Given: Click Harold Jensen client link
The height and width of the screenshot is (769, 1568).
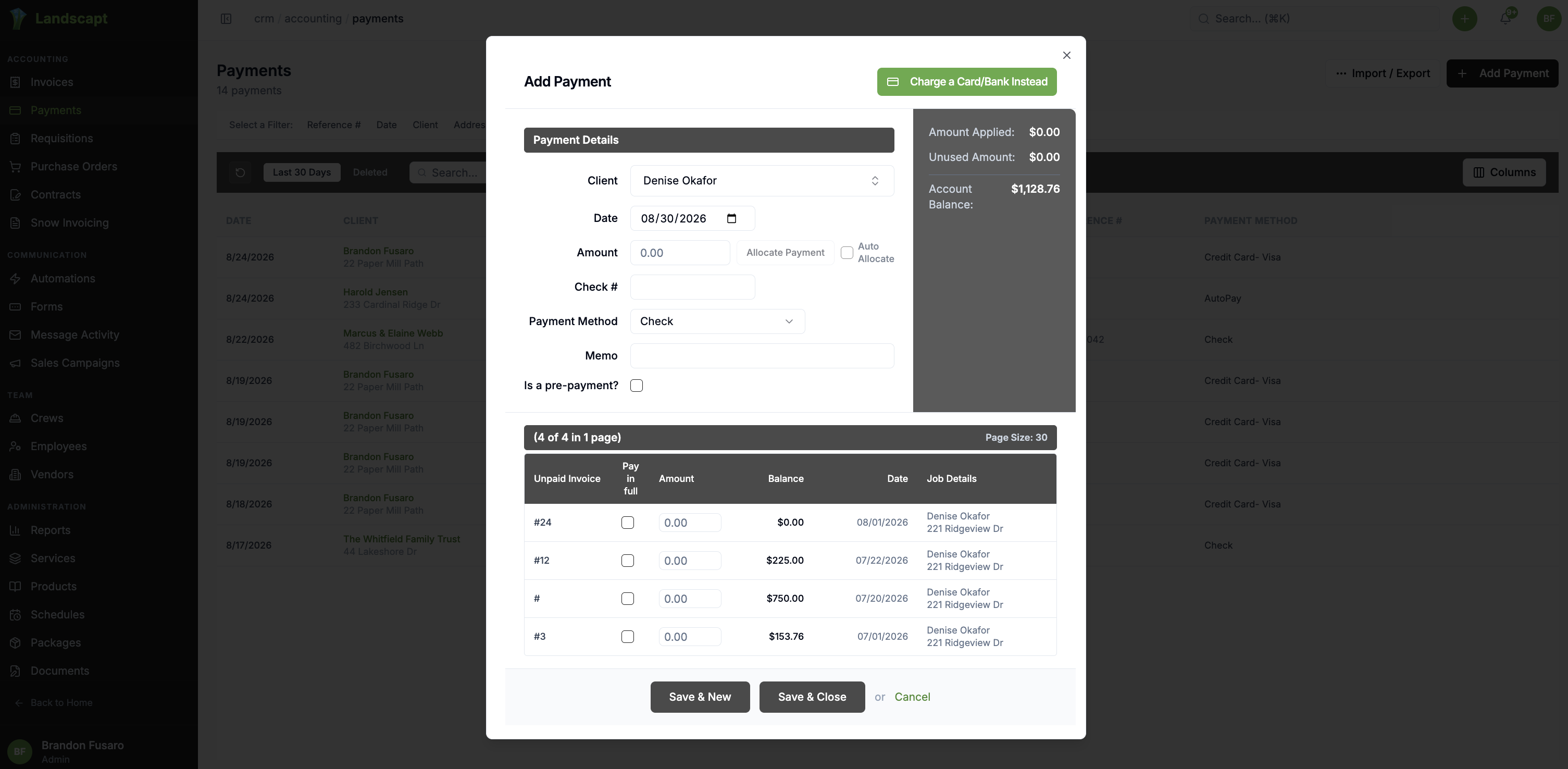Looking at the screenshot, I should coord(375,292).
